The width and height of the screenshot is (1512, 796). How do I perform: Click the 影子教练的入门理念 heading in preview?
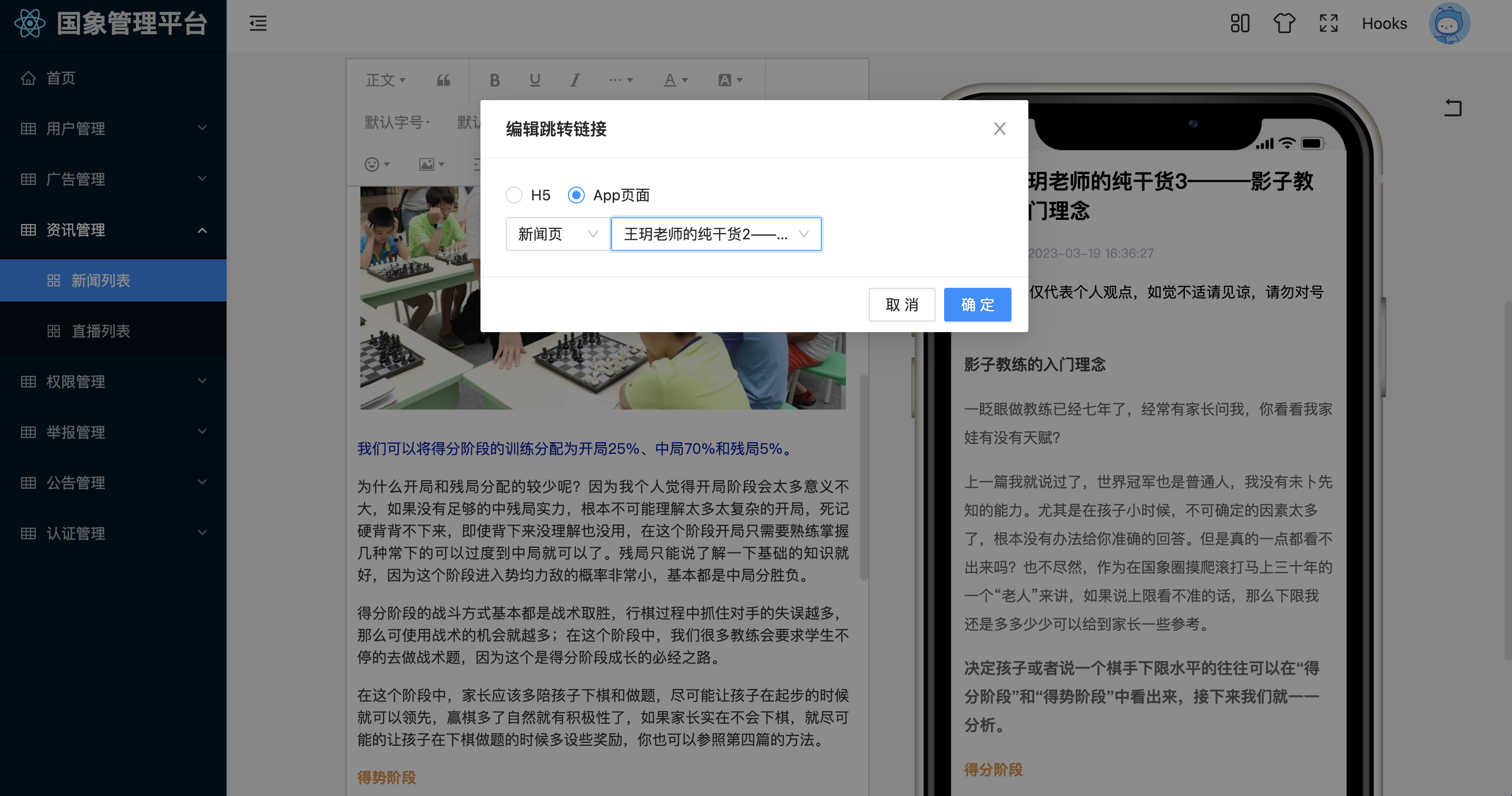pyautogui.click(x=1035, y=364)
